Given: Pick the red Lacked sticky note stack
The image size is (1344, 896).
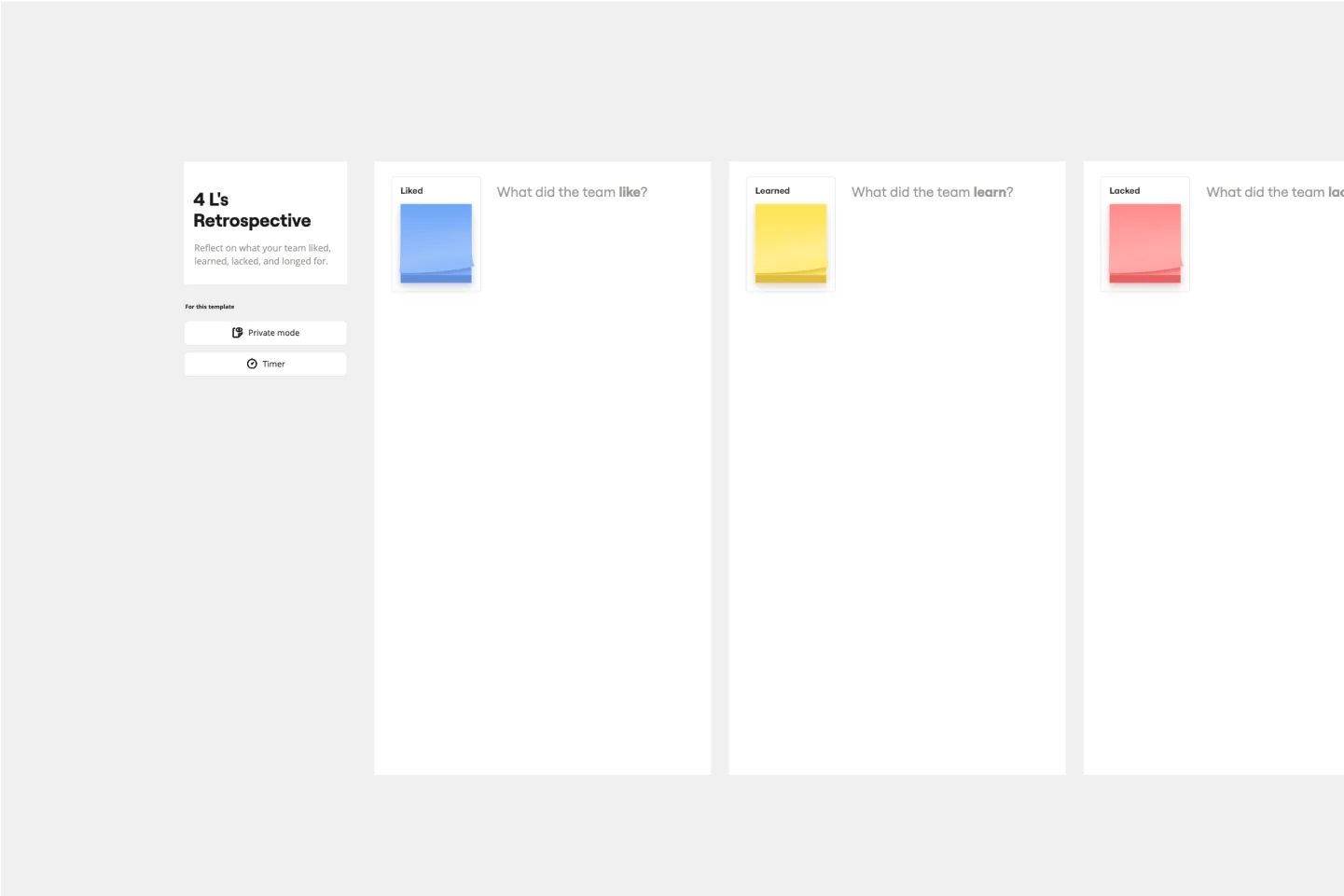Looking at the screenshot, I should coord(1145,243).
